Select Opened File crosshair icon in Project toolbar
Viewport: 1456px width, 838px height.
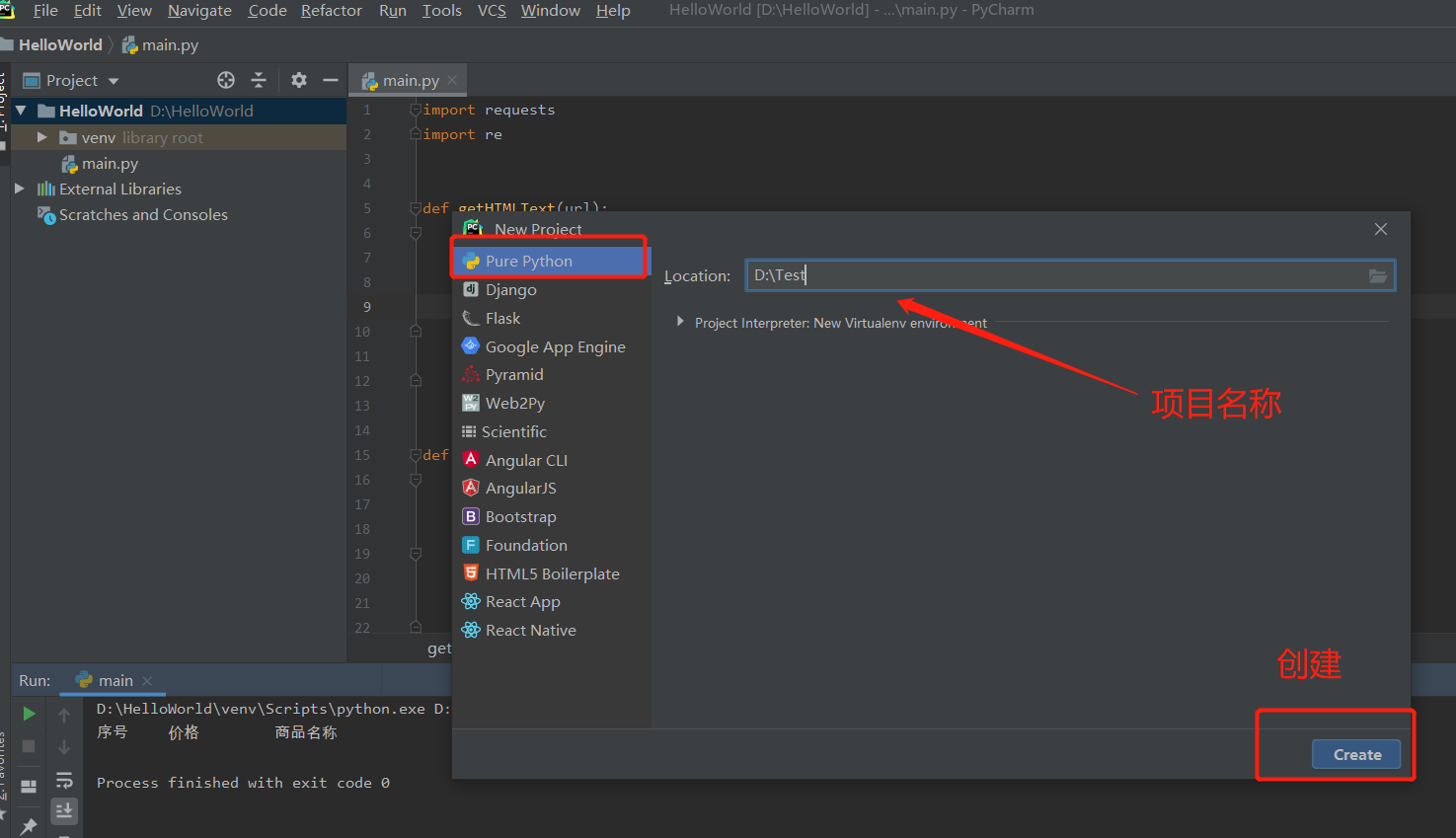225,80
